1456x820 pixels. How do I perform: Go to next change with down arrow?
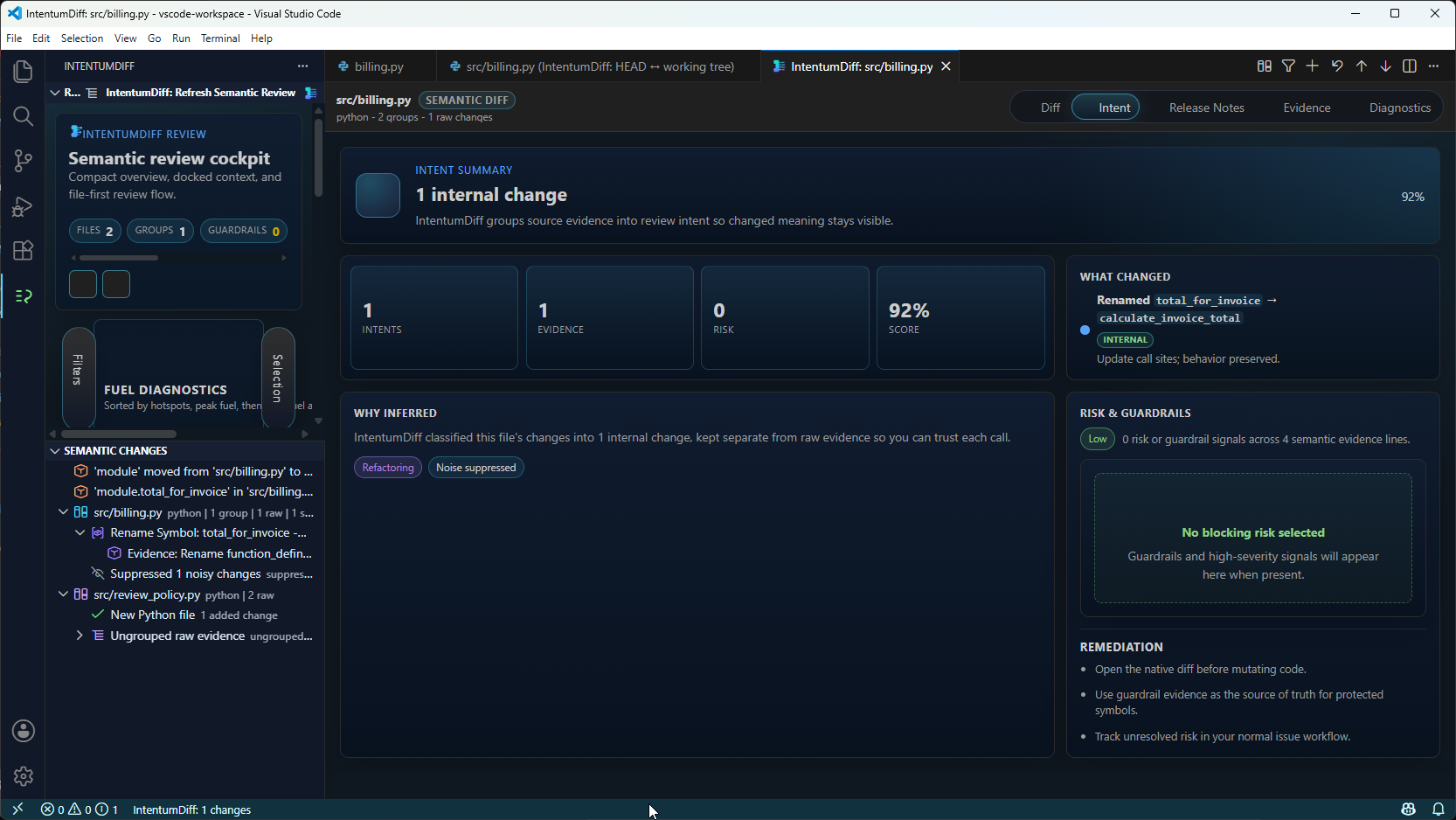[x=1385, y=66]
